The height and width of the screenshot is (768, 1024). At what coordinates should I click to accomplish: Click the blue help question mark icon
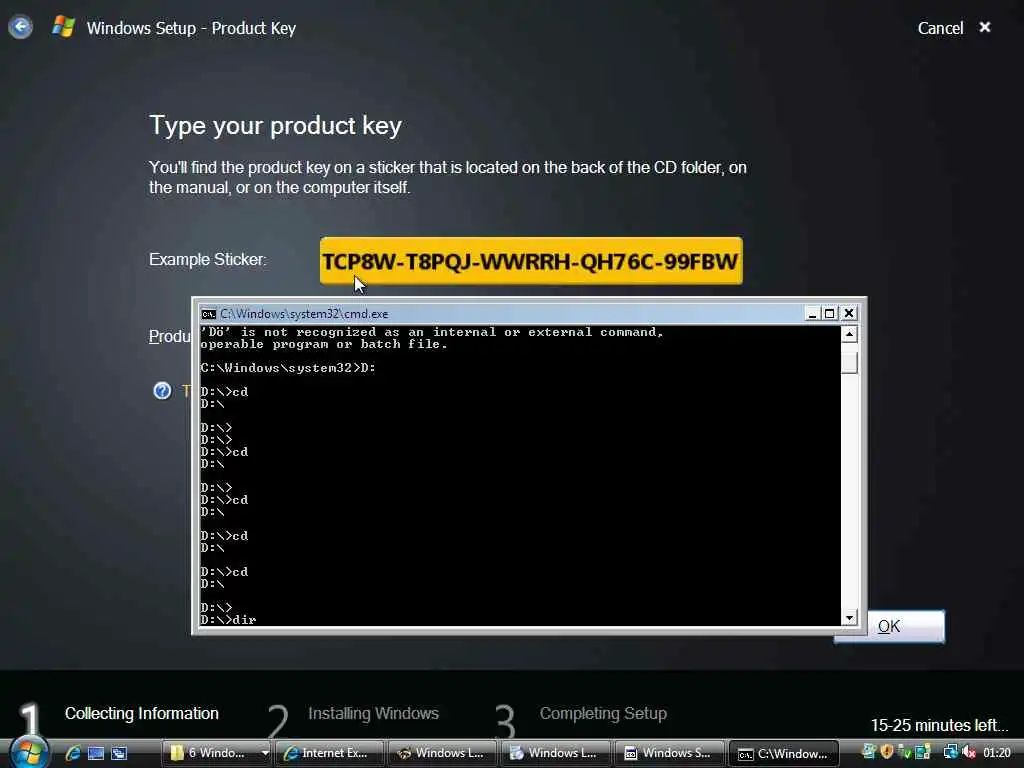pyautogui.click(x=162, y=391)
